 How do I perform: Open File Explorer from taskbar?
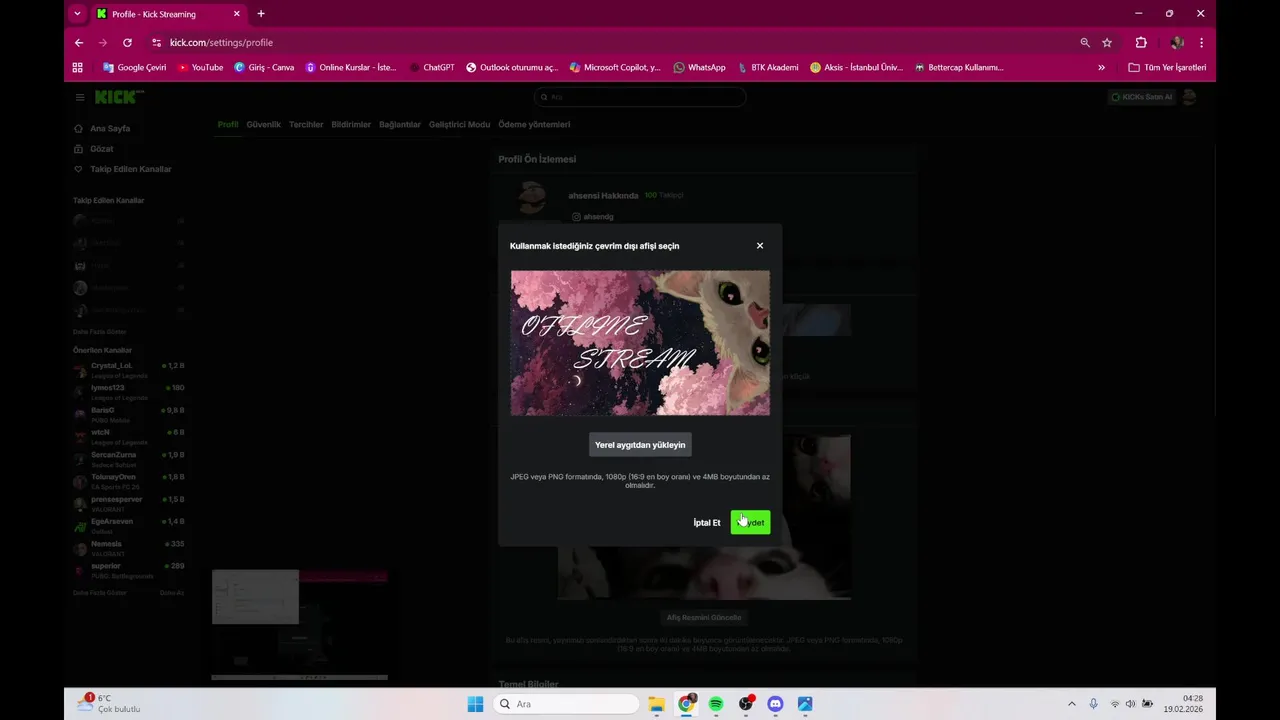pos(656,704)
